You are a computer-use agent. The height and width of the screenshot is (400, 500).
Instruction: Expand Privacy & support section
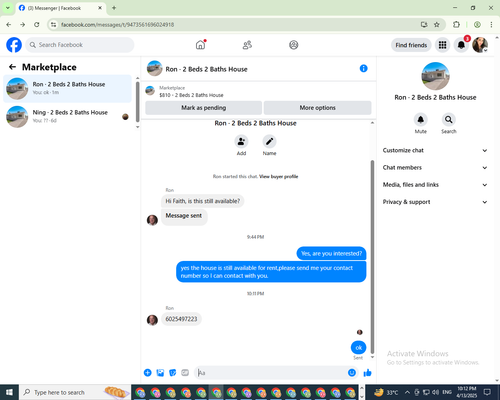[435, 202]
